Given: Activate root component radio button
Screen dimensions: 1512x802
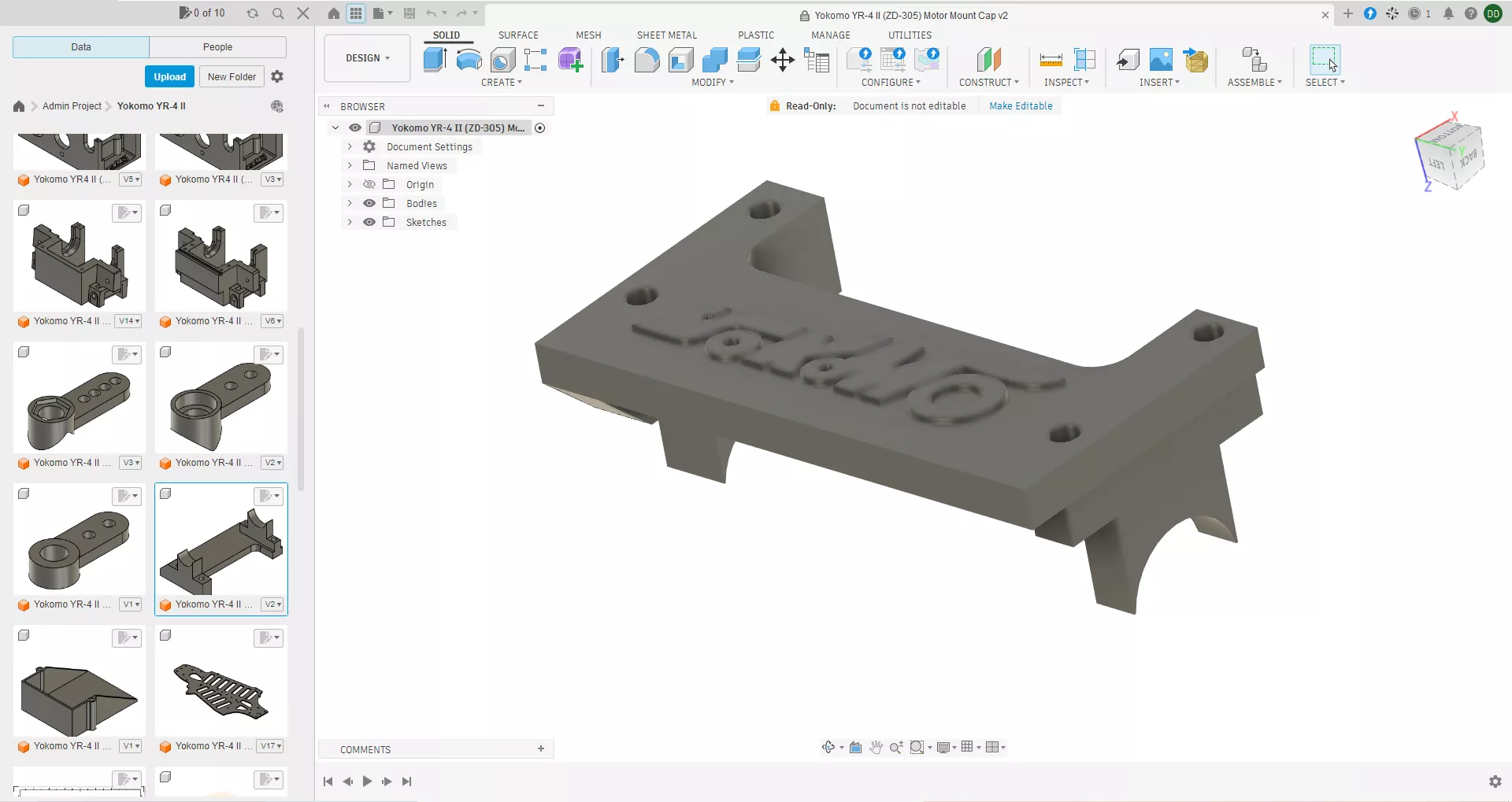Looking at the screenshot, I should click(x=540, y=128).
